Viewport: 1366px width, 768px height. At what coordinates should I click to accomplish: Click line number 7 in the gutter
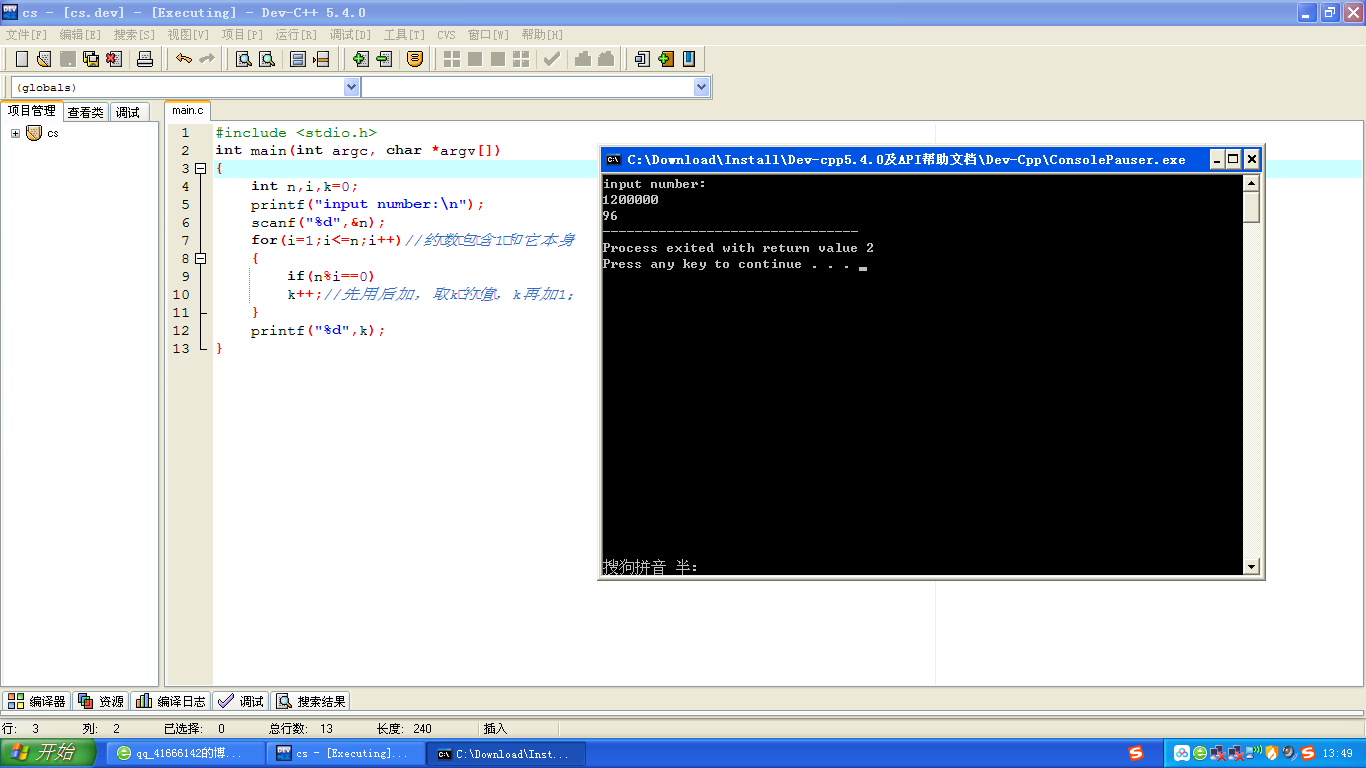tap(185, 241)
